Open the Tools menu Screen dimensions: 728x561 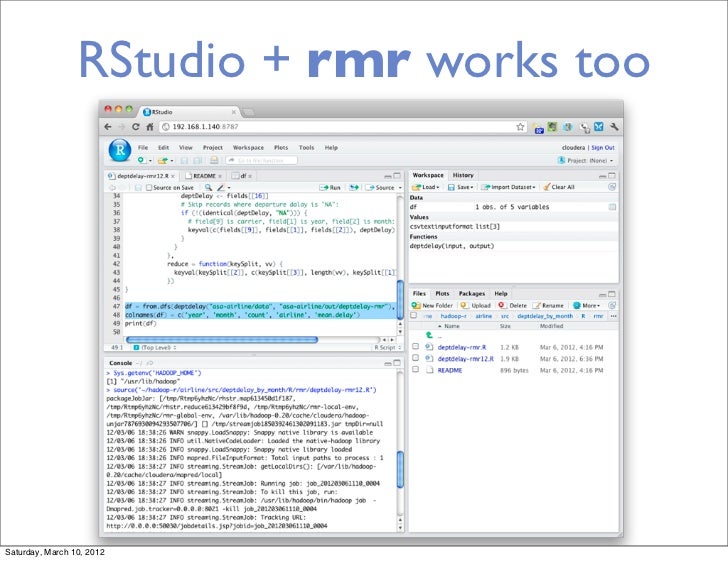tap(306, 147)
